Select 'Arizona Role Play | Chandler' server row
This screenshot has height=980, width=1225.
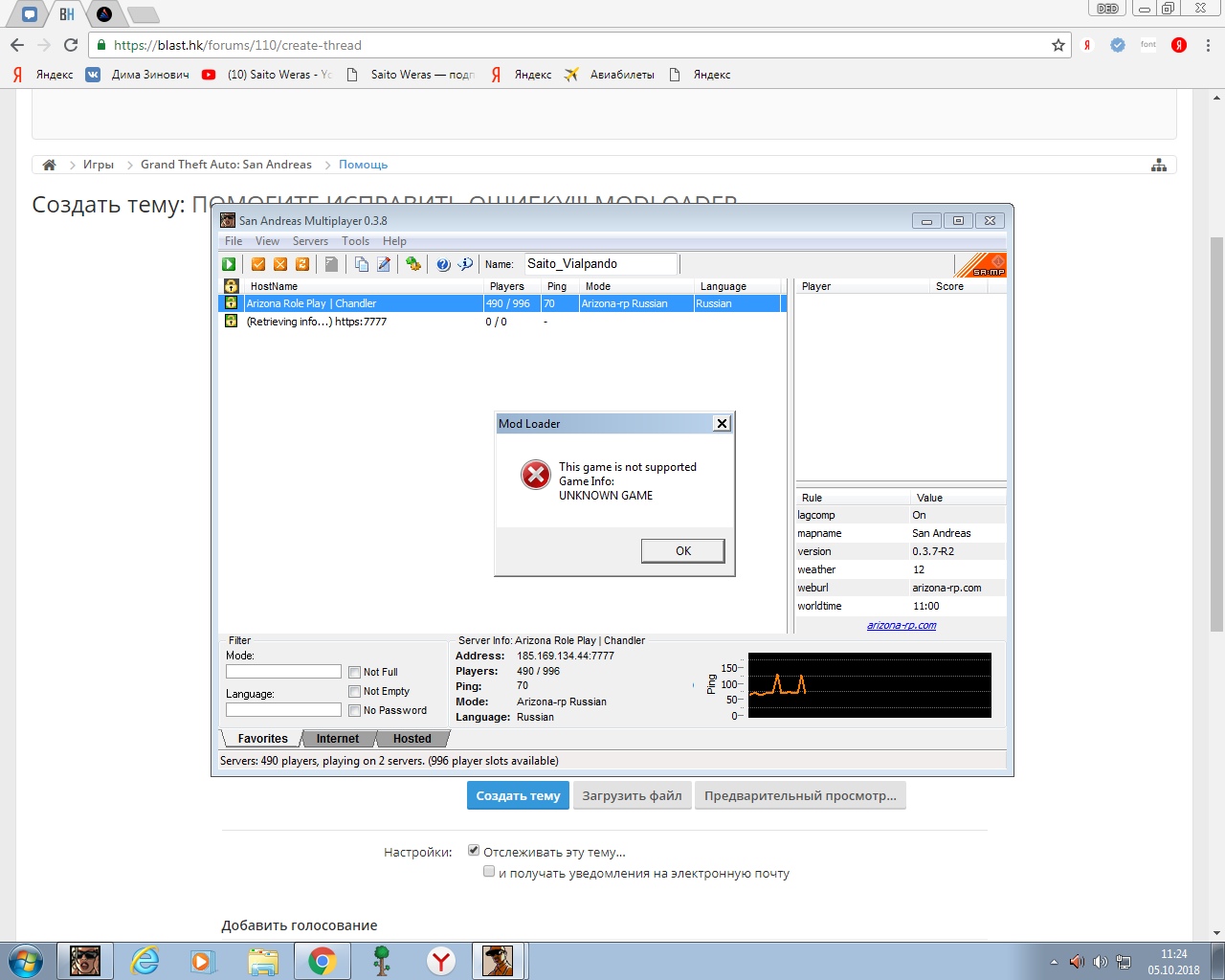coord(501,303)
